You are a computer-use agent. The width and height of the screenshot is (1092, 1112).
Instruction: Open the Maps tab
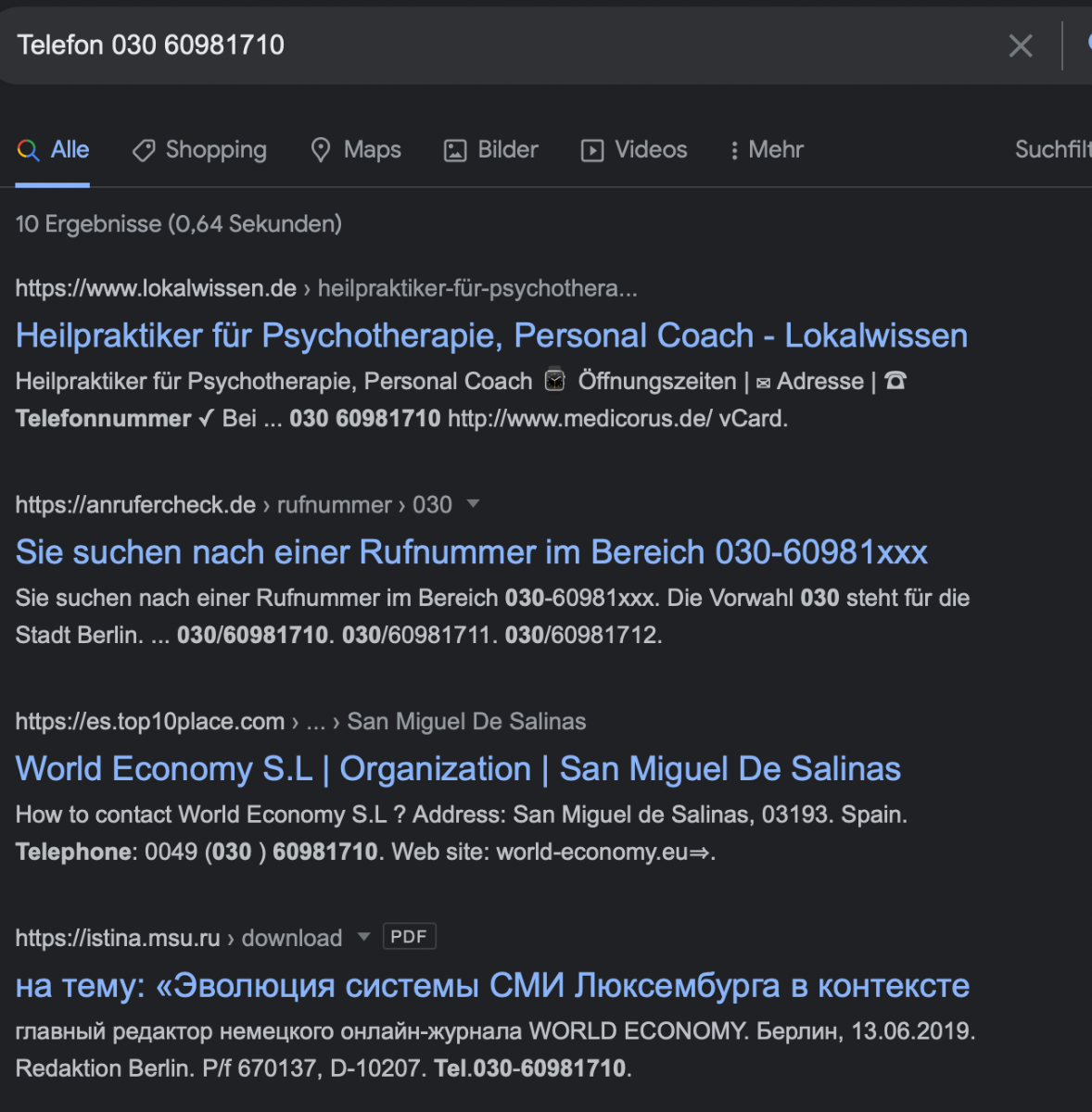point(356,150)
